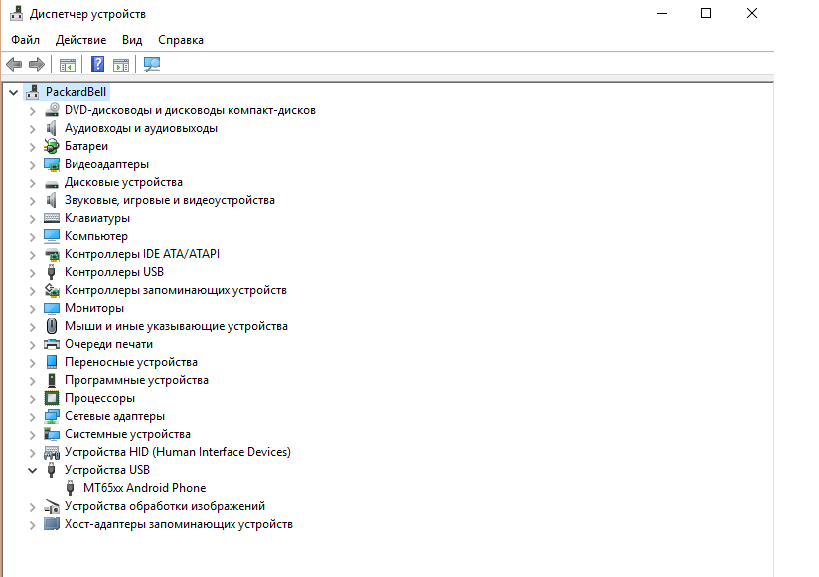Collapse the PackardBell root node
This screenshot has width=819, height=577.
pos(14,93)
